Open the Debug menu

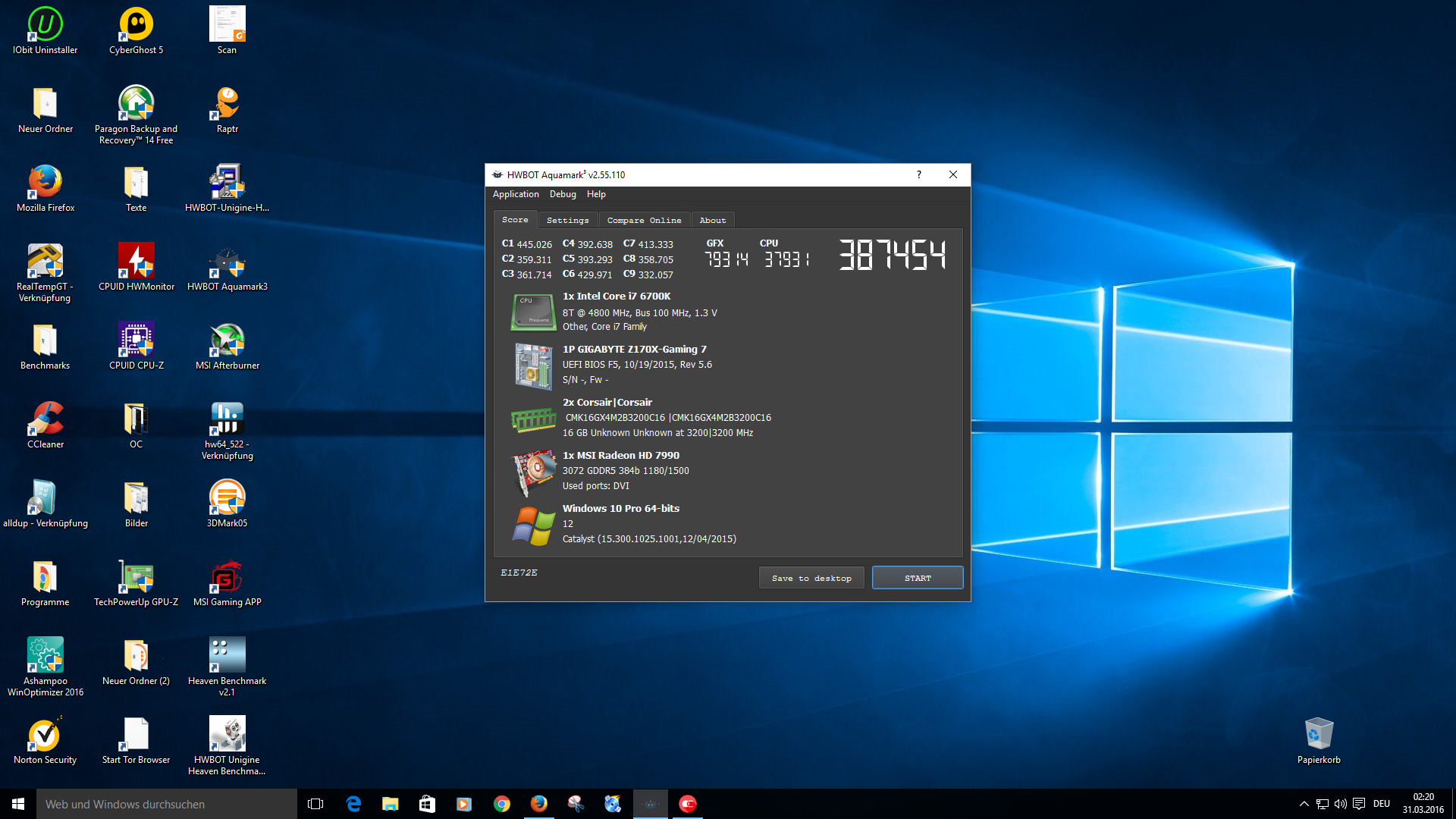click(x=563, y=194)
